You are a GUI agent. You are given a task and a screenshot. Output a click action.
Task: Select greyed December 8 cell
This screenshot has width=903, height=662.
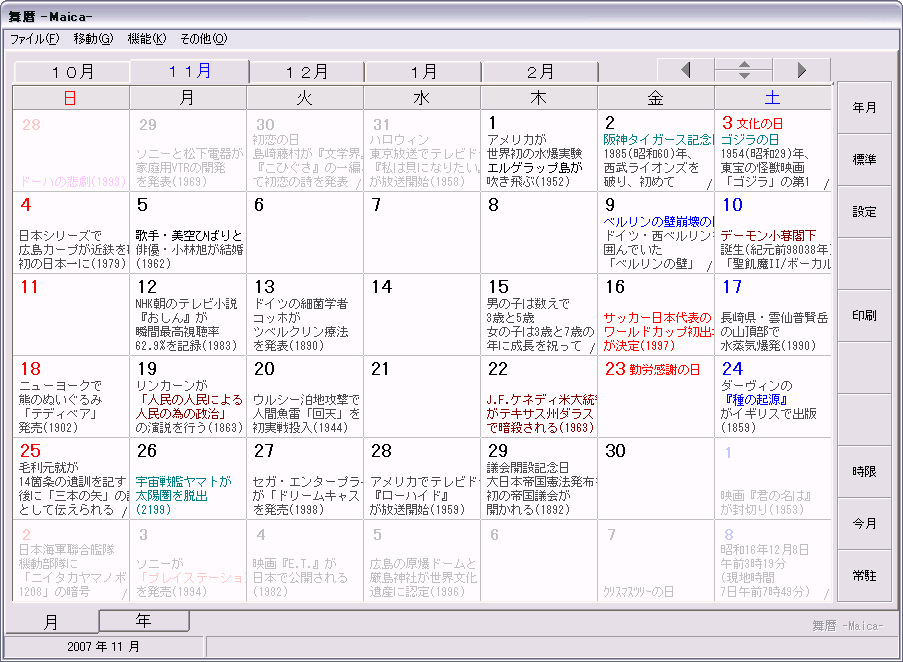pos(773,561)
